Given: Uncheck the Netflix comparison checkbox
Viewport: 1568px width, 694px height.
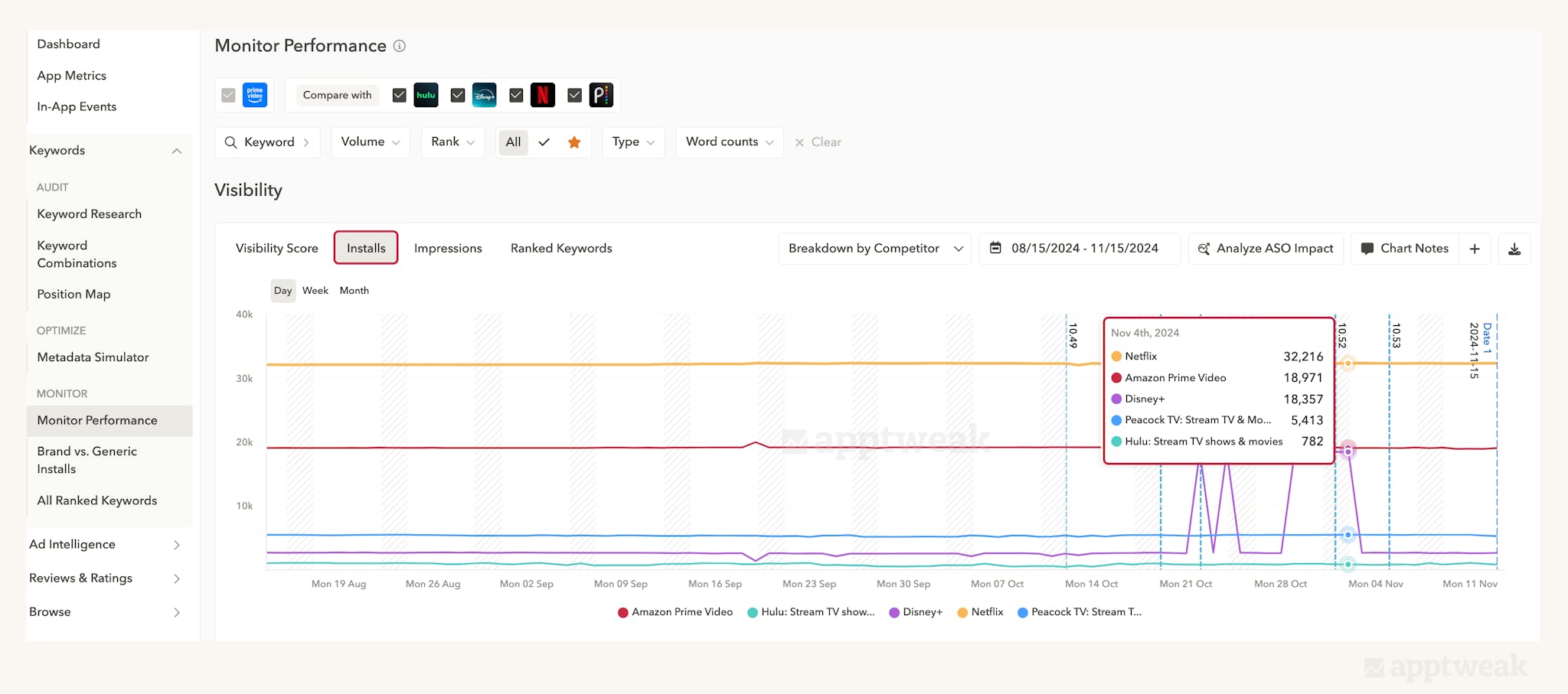Looking at the screenshot, I should pyautogui.click(x=515, y=95).
